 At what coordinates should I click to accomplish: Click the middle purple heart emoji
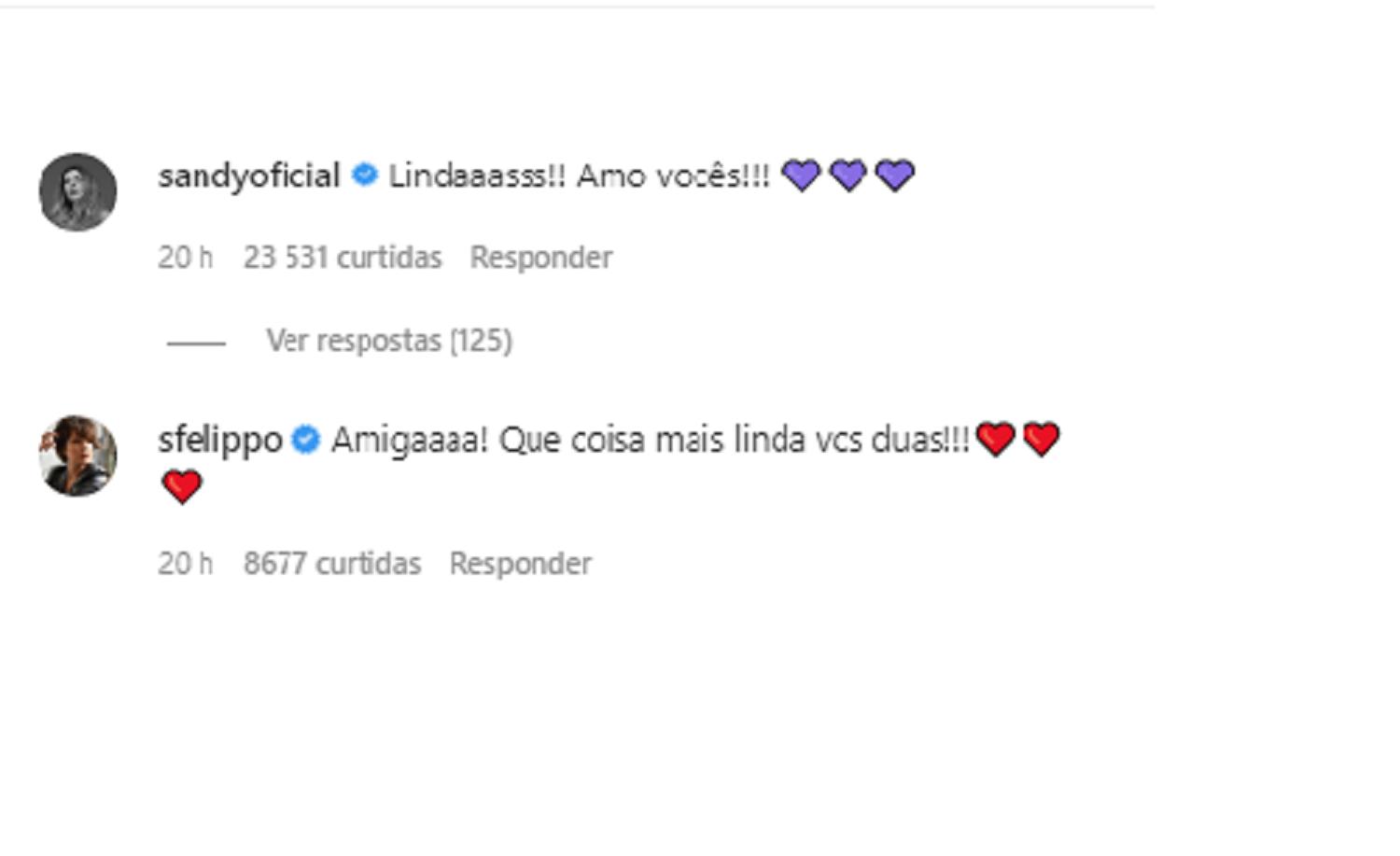(x=847, y=175)
